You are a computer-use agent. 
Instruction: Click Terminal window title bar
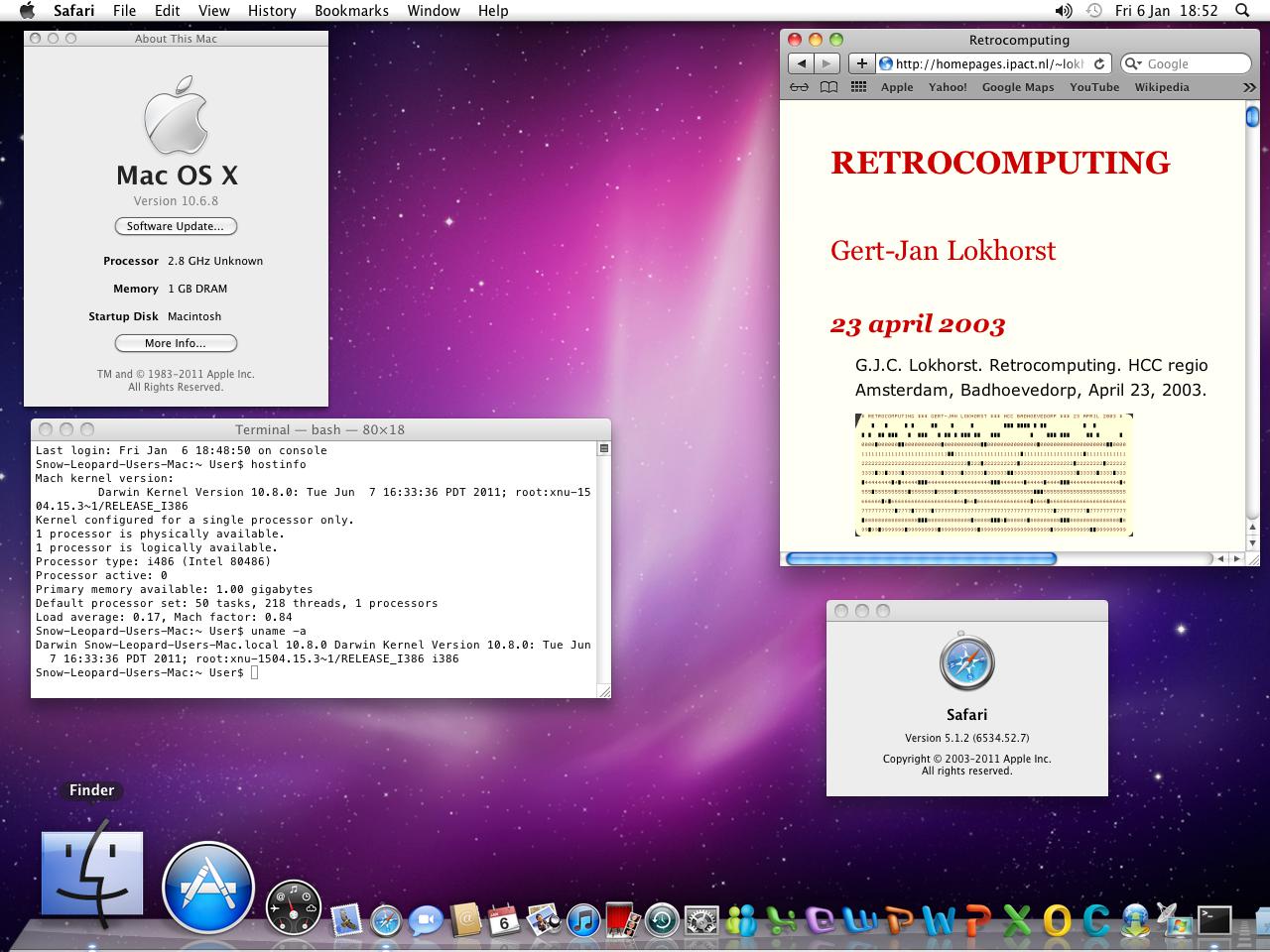(320, 429)
